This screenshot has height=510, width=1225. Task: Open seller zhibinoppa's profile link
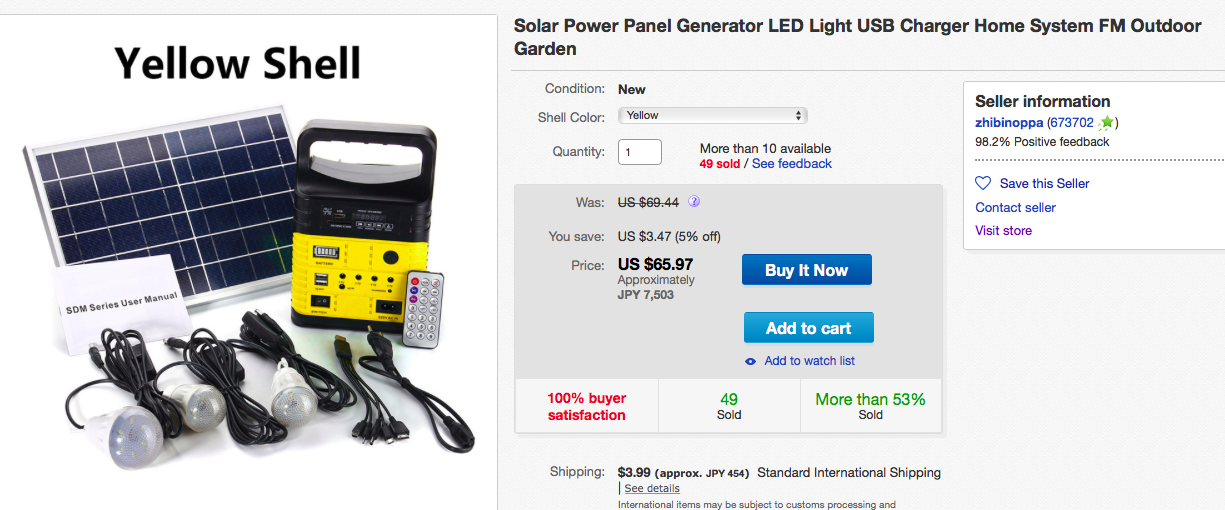1009,123
